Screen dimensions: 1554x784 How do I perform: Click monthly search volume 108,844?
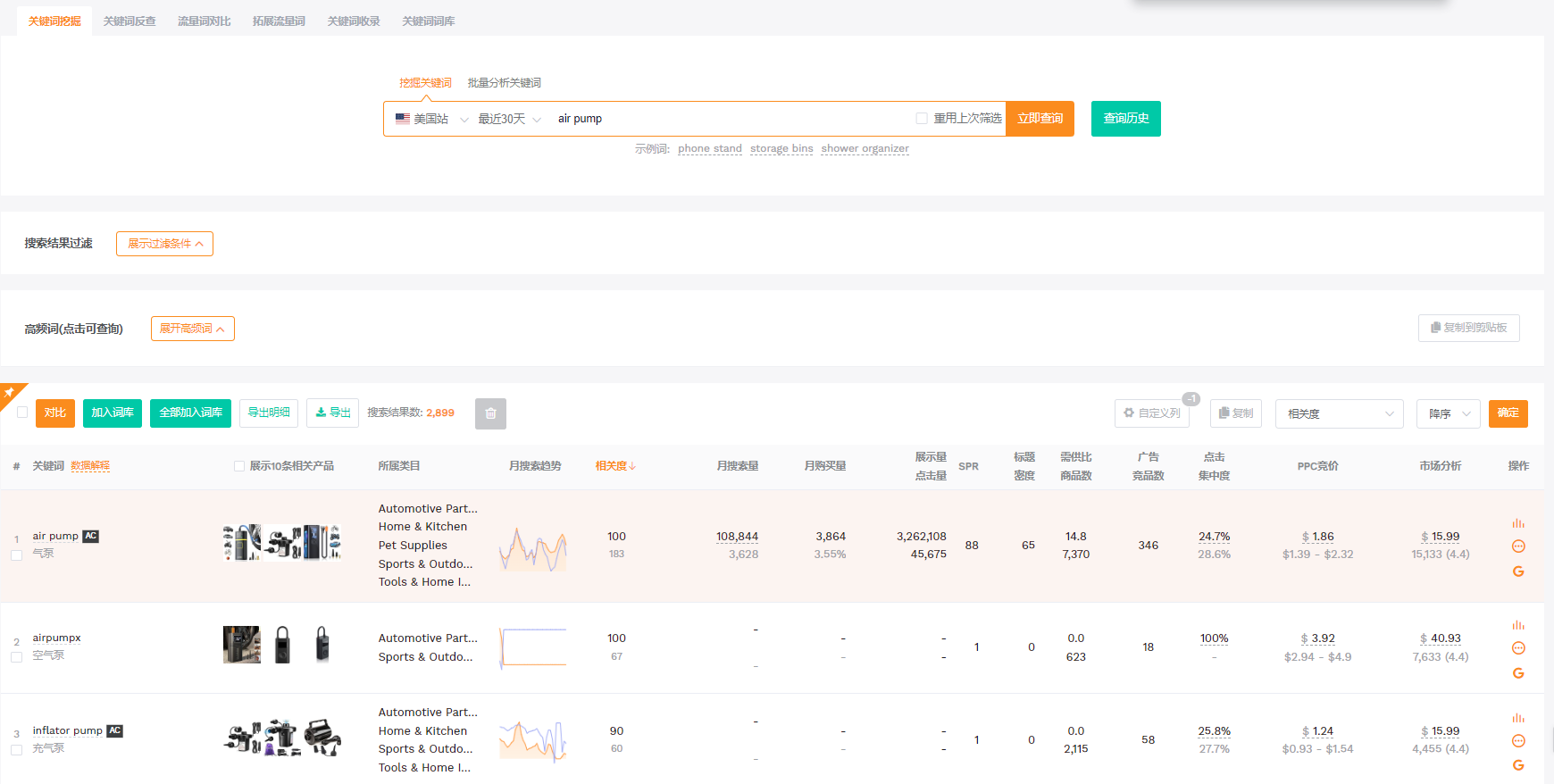coord(737,537)
